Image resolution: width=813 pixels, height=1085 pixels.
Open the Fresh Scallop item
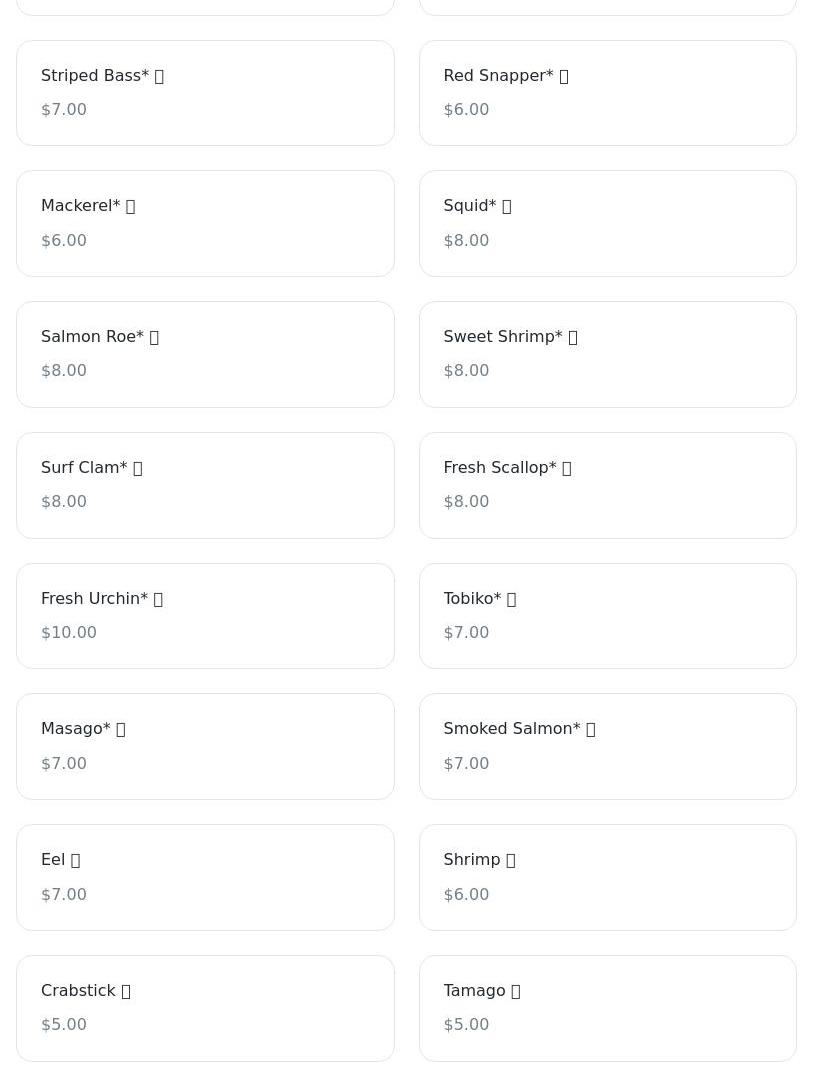[x=607, y=485]
